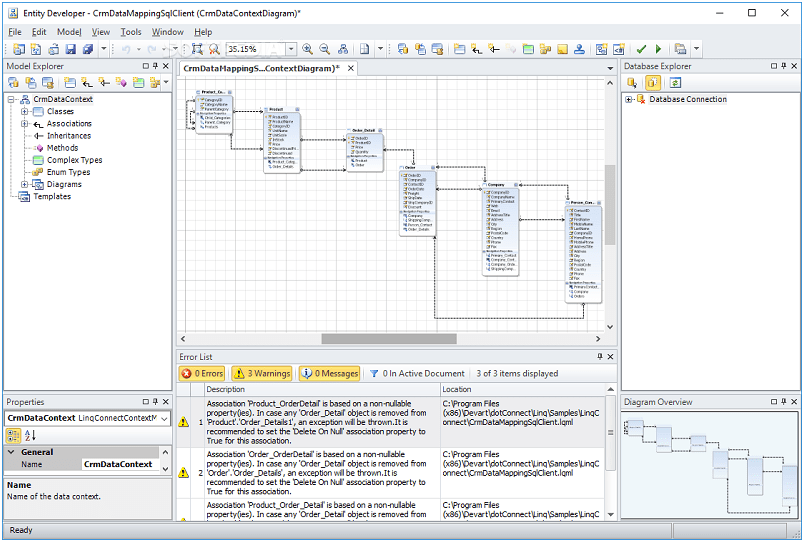Toggle highlighted view button in Database Explorer
Screen dimensions: 805x541
653,83
